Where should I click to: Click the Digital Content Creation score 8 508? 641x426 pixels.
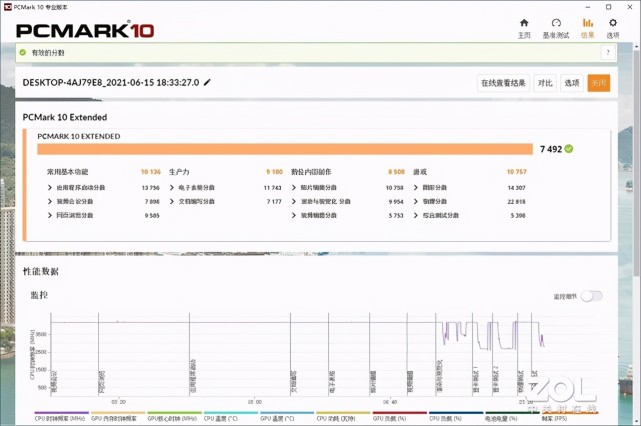(x=396, y=172)
